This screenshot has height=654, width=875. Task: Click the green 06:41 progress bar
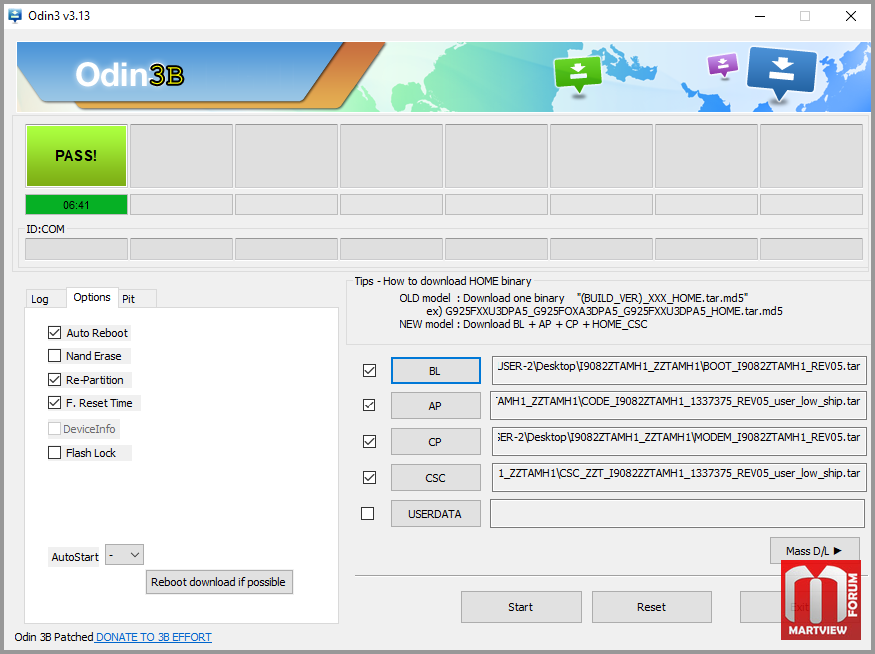(76, 204)
